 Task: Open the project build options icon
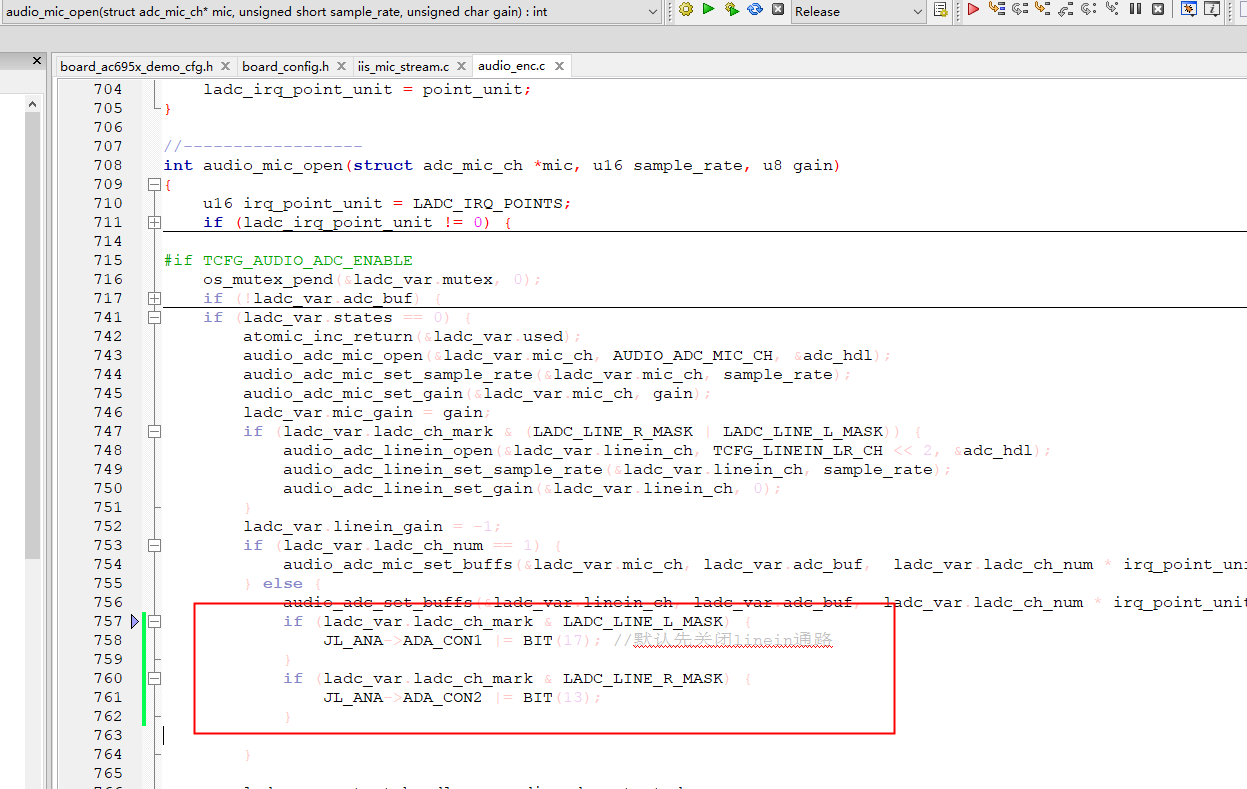click(940, 10)
